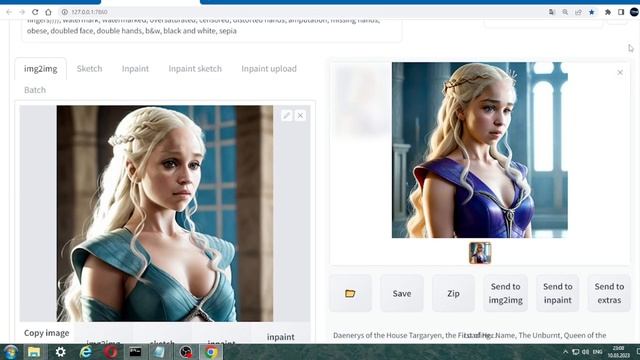Click the Zip button

453,293
